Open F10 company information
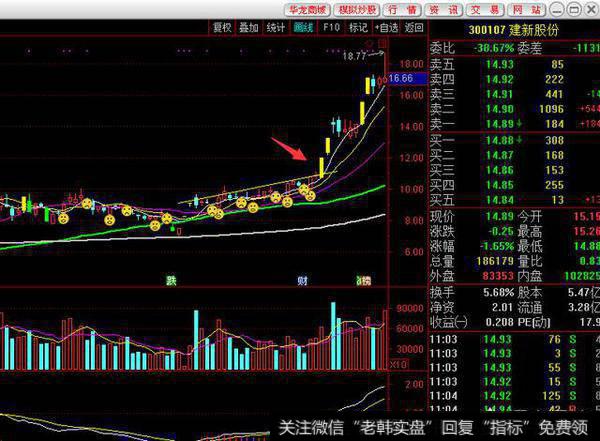This screenshot has width=600, height=441. tap(331, 28)
